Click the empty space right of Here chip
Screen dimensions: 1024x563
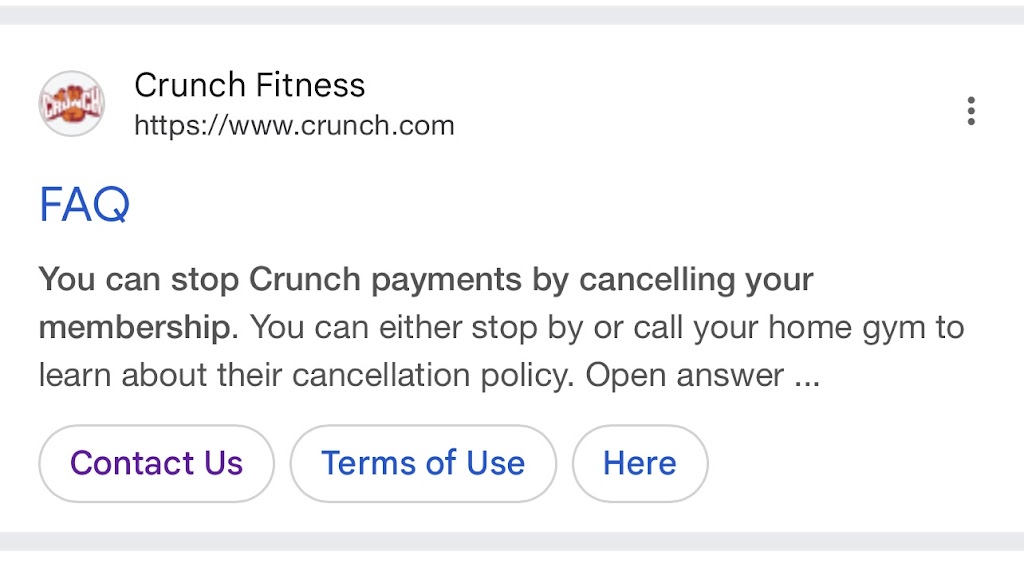pos(860,463)
